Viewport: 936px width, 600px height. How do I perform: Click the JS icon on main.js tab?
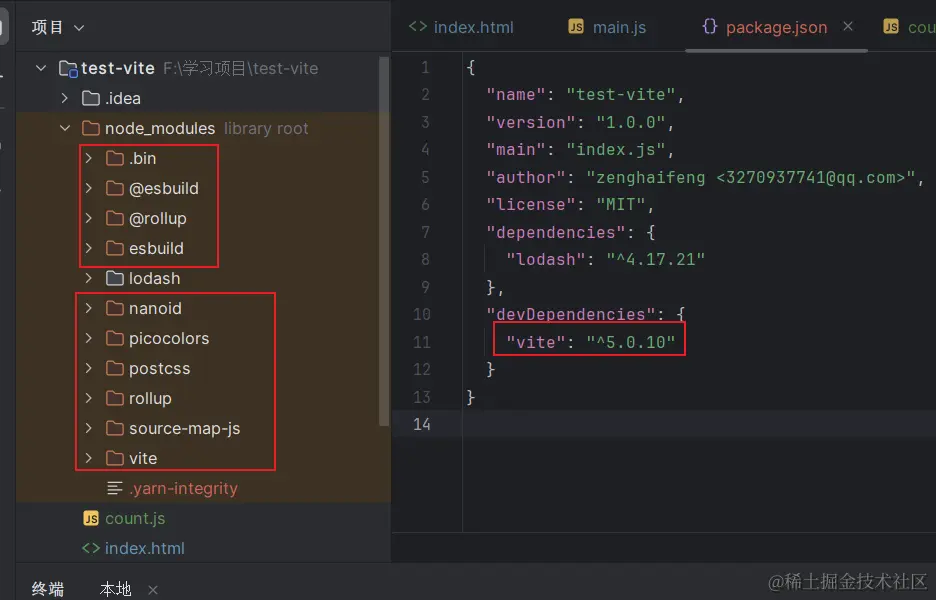click(x=576, y=26)
